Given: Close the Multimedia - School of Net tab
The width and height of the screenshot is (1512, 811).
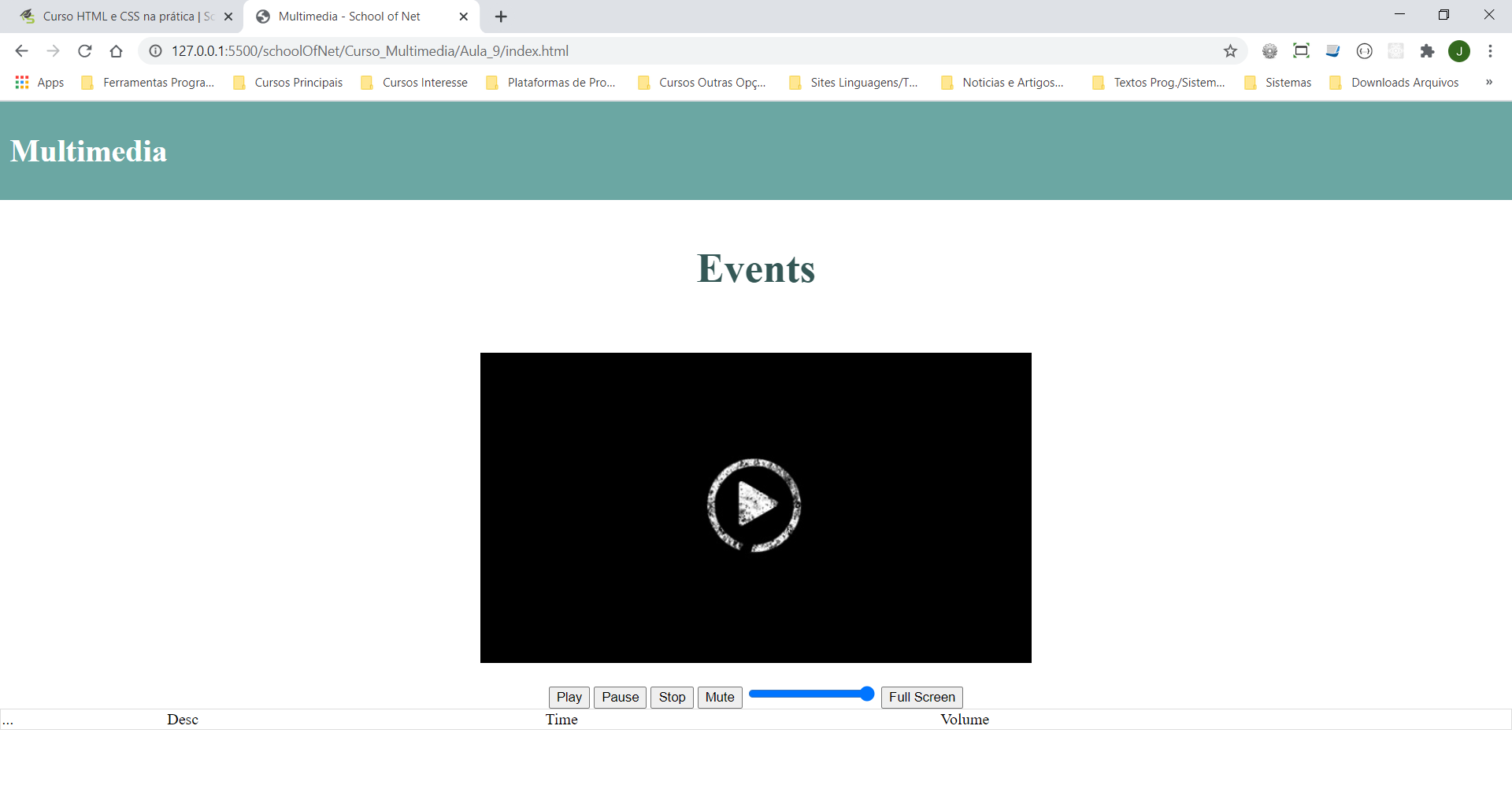Looking at the screenshot, I should 463,17.
